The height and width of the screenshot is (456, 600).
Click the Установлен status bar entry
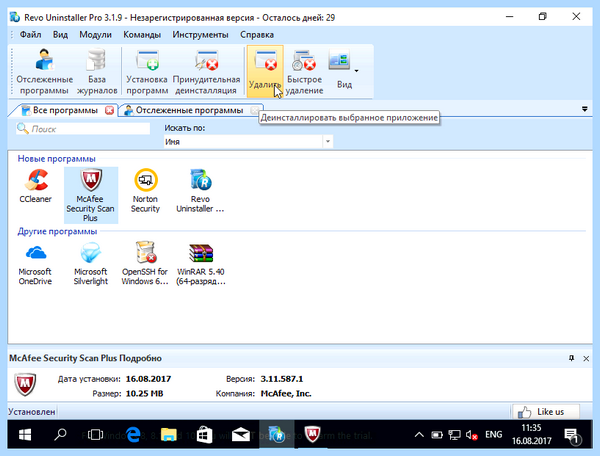point(32,412)
